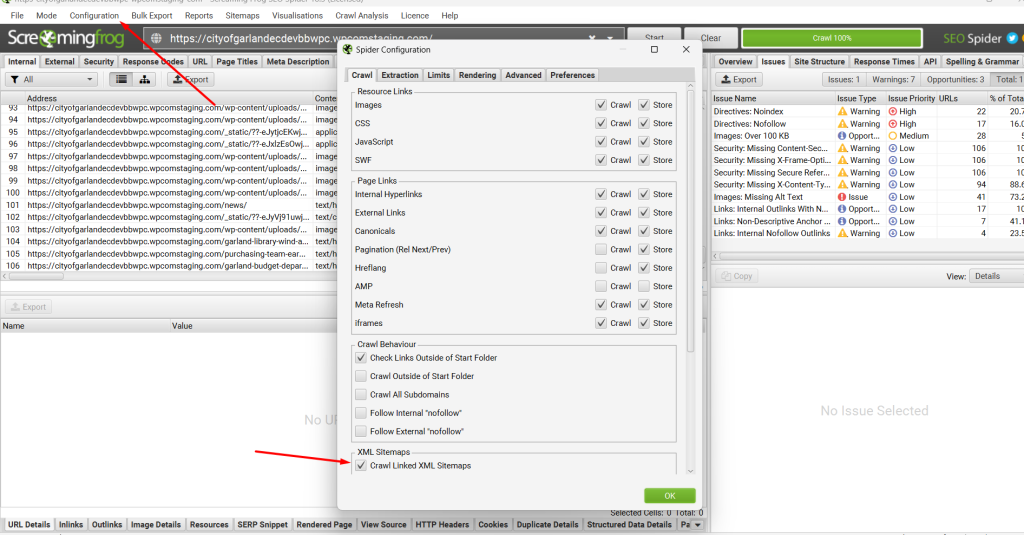
Task: Click the Crawl 100% progress bar
Action: [x=831, y=38]
